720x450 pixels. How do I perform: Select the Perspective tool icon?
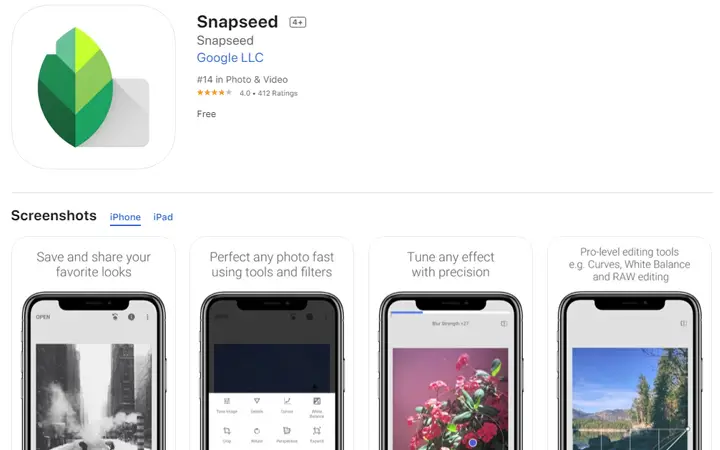coord(287,431)
